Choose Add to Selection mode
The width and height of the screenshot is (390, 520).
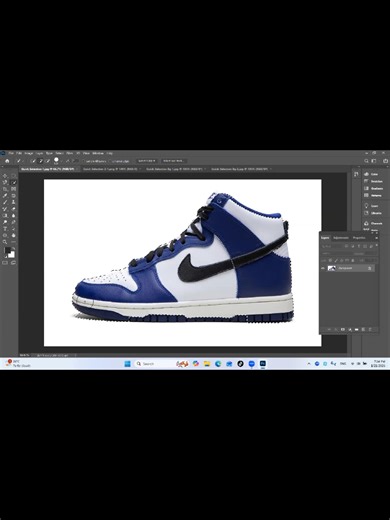click(41, 161)
